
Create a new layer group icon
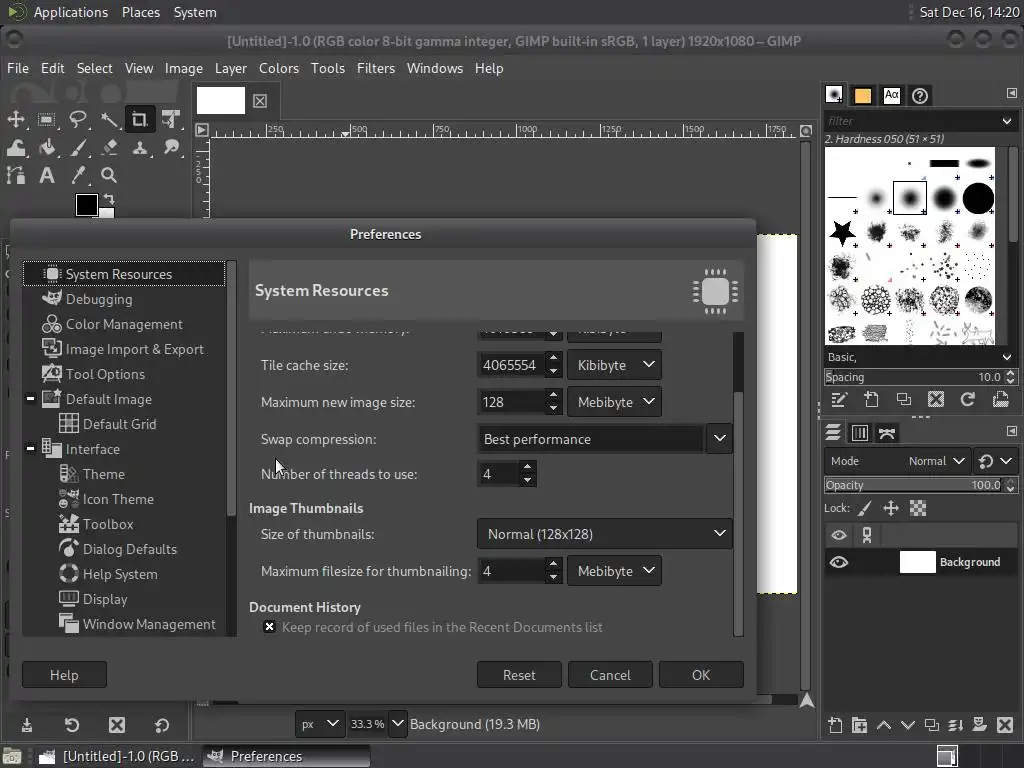pyautogui.click(x=859, y=725)
